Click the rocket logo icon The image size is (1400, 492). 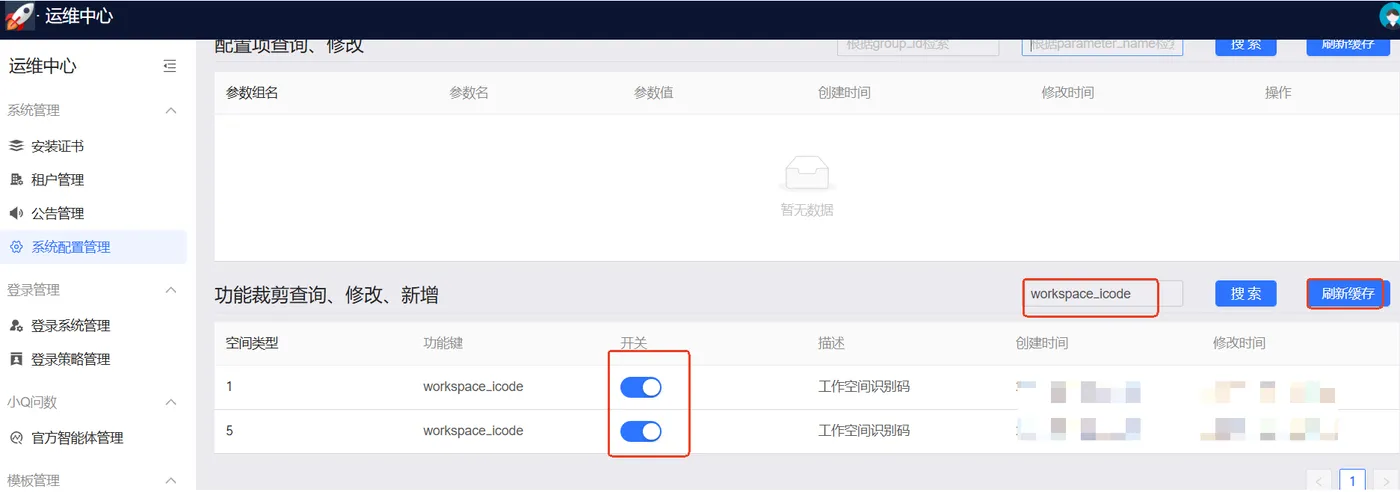(x=20, y=16)
